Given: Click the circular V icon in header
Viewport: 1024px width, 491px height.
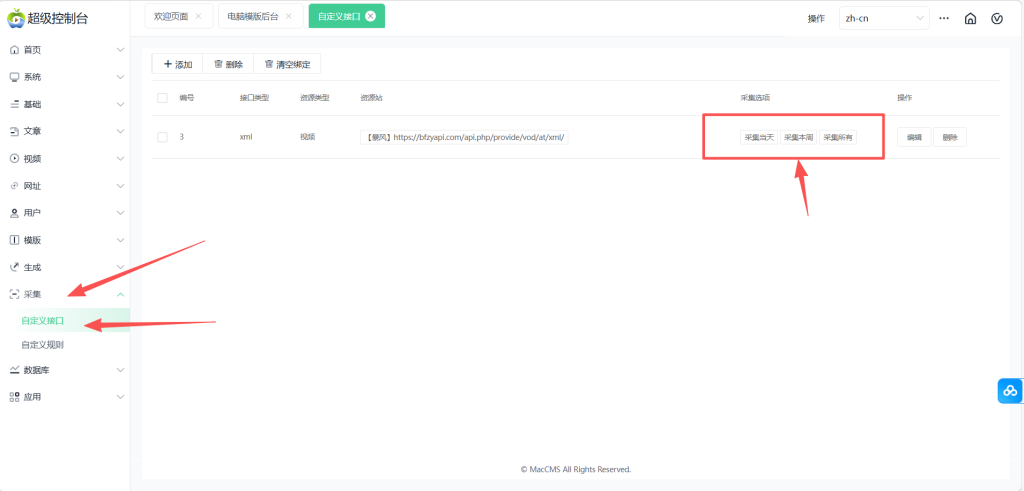Looking at the screenshot, I should point(997,18).
